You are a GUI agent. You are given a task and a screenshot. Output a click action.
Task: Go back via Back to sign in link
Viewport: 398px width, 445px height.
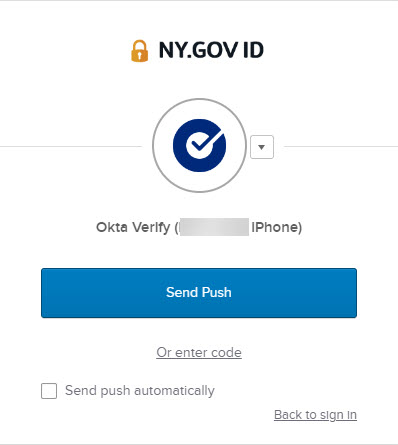tap(315, 415)
